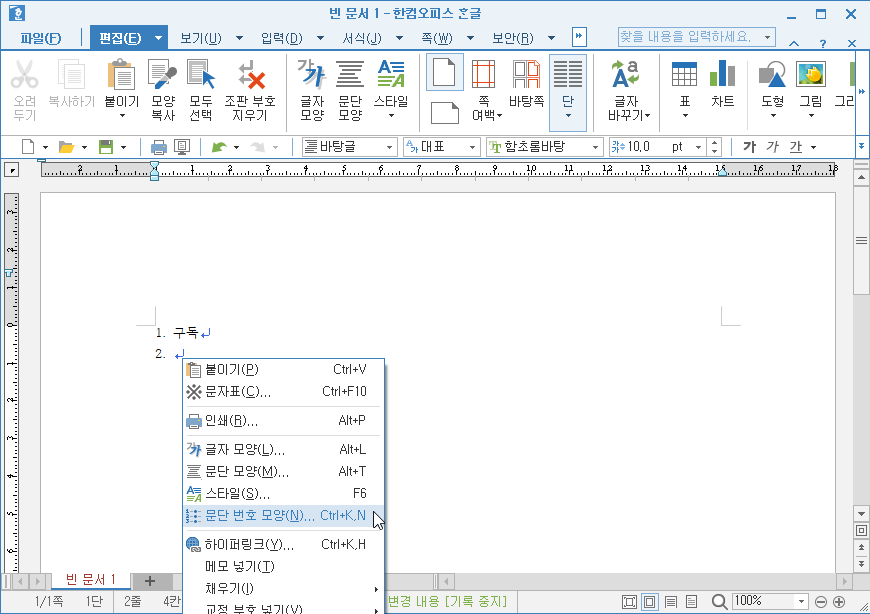
Task: Click the zoom in plus button
Action: coord(839,602)
